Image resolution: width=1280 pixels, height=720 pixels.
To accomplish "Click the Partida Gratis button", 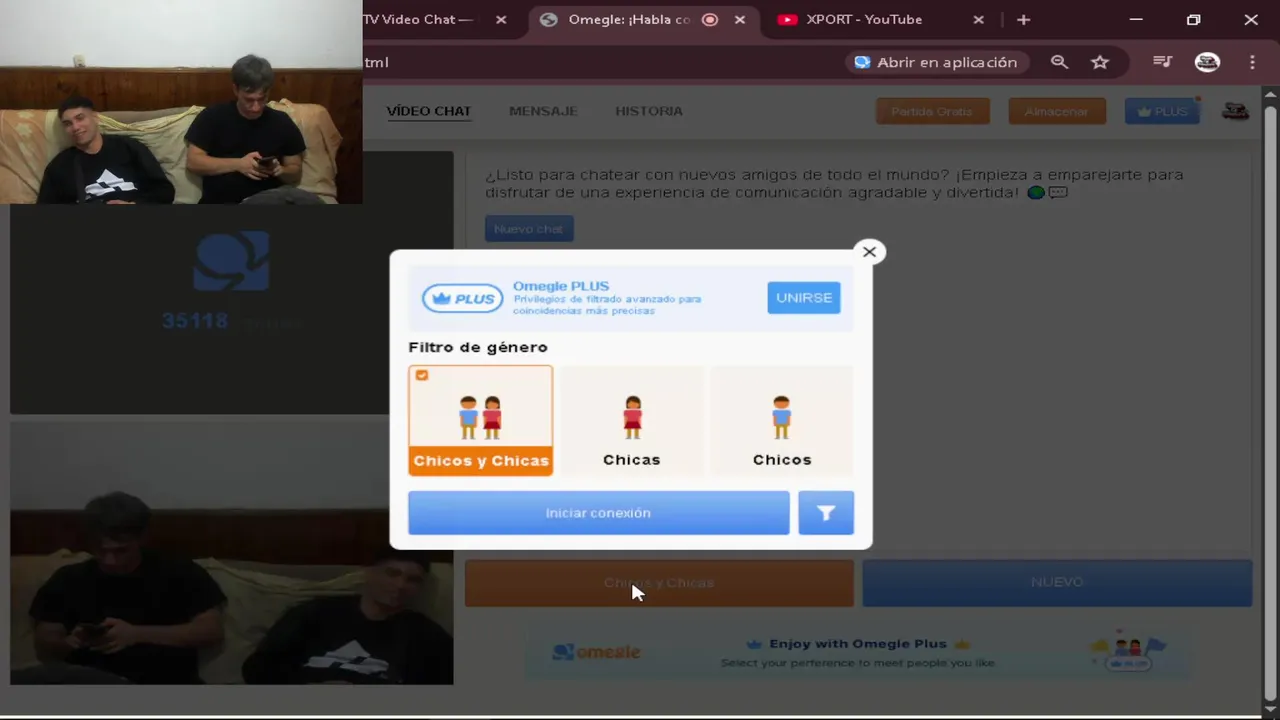I will tap(932, 111).
